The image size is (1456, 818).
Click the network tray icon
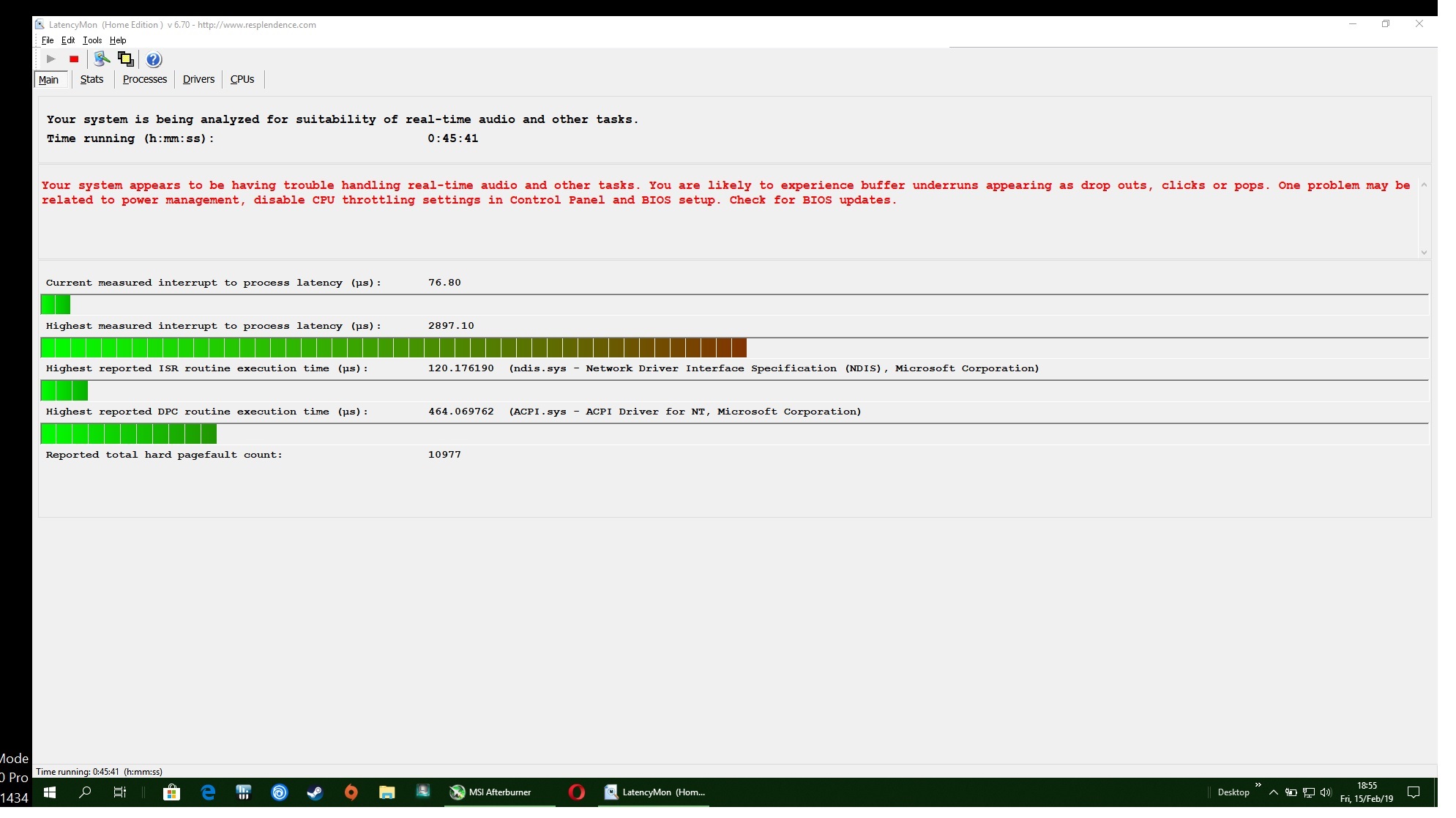(1309, 792)
